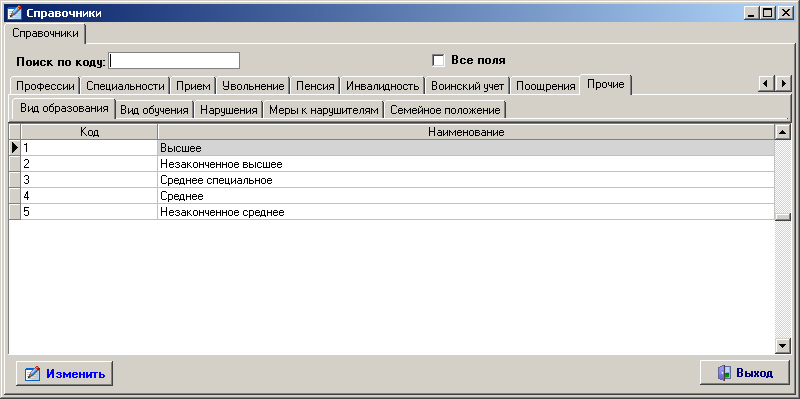The height and width of the screenshot is (399, 800).
Task: Select the Прочие tab
Action: click(x=606, y=84)
